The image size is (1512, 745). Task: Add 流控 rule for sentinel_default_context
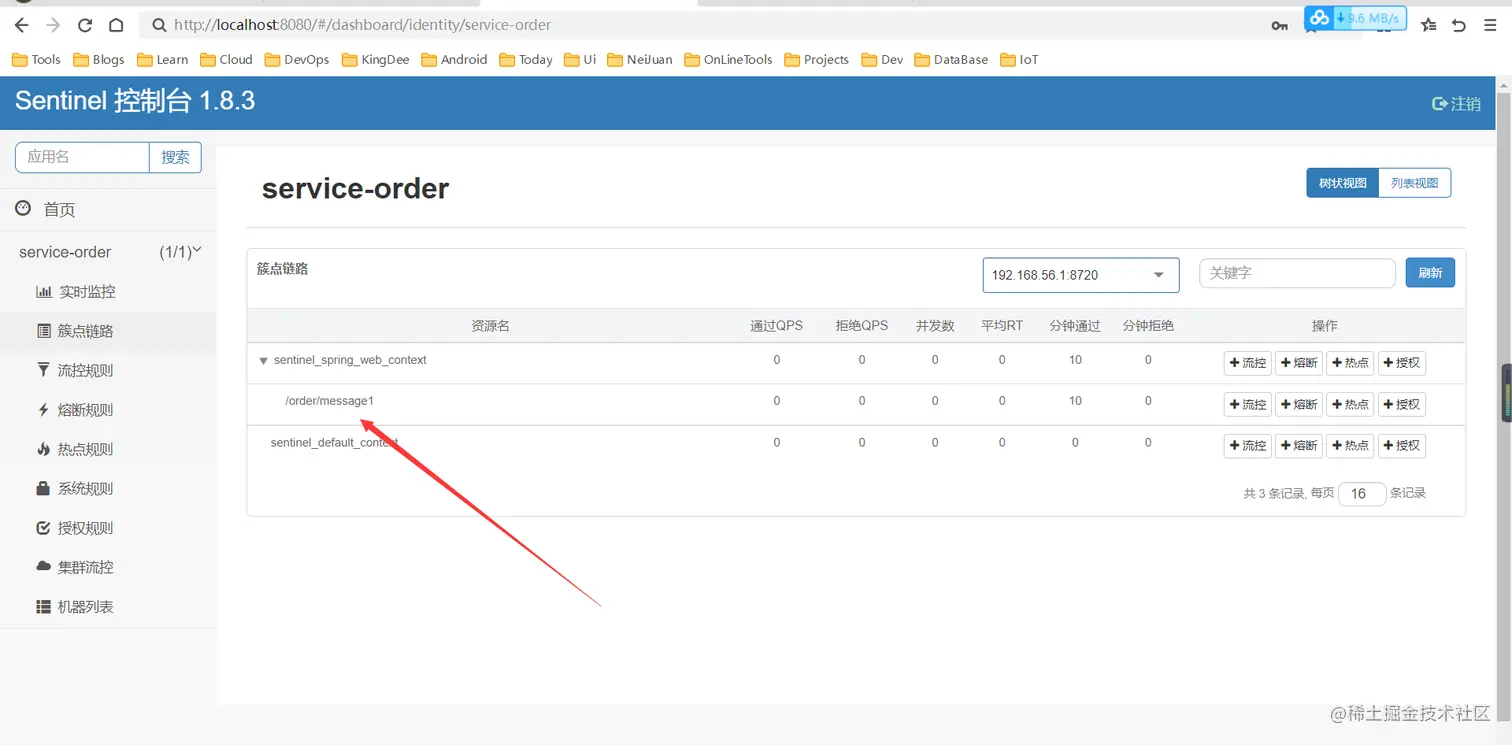[1247, 446]
